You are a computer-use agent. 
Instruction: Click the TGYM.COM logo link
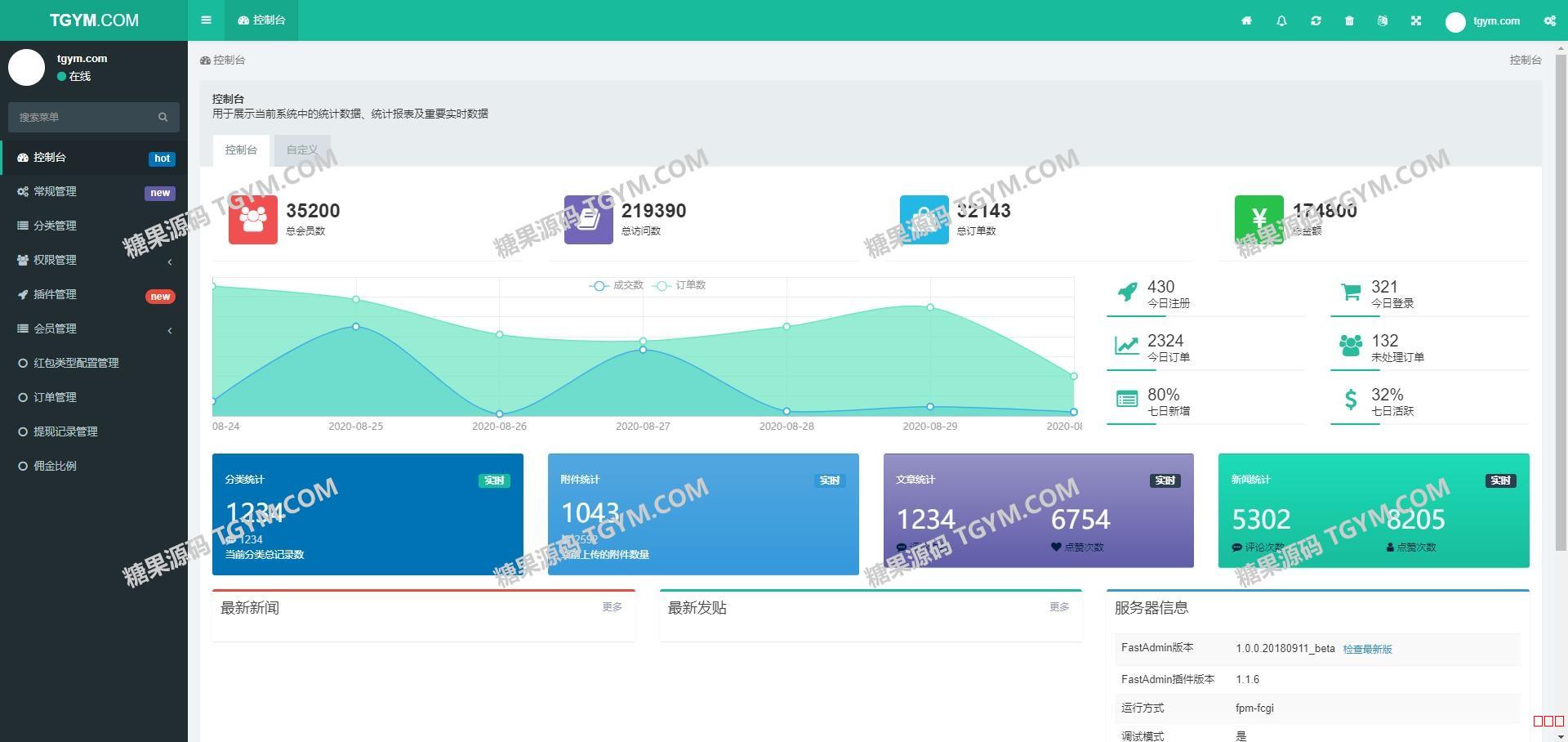pos(94,20)
